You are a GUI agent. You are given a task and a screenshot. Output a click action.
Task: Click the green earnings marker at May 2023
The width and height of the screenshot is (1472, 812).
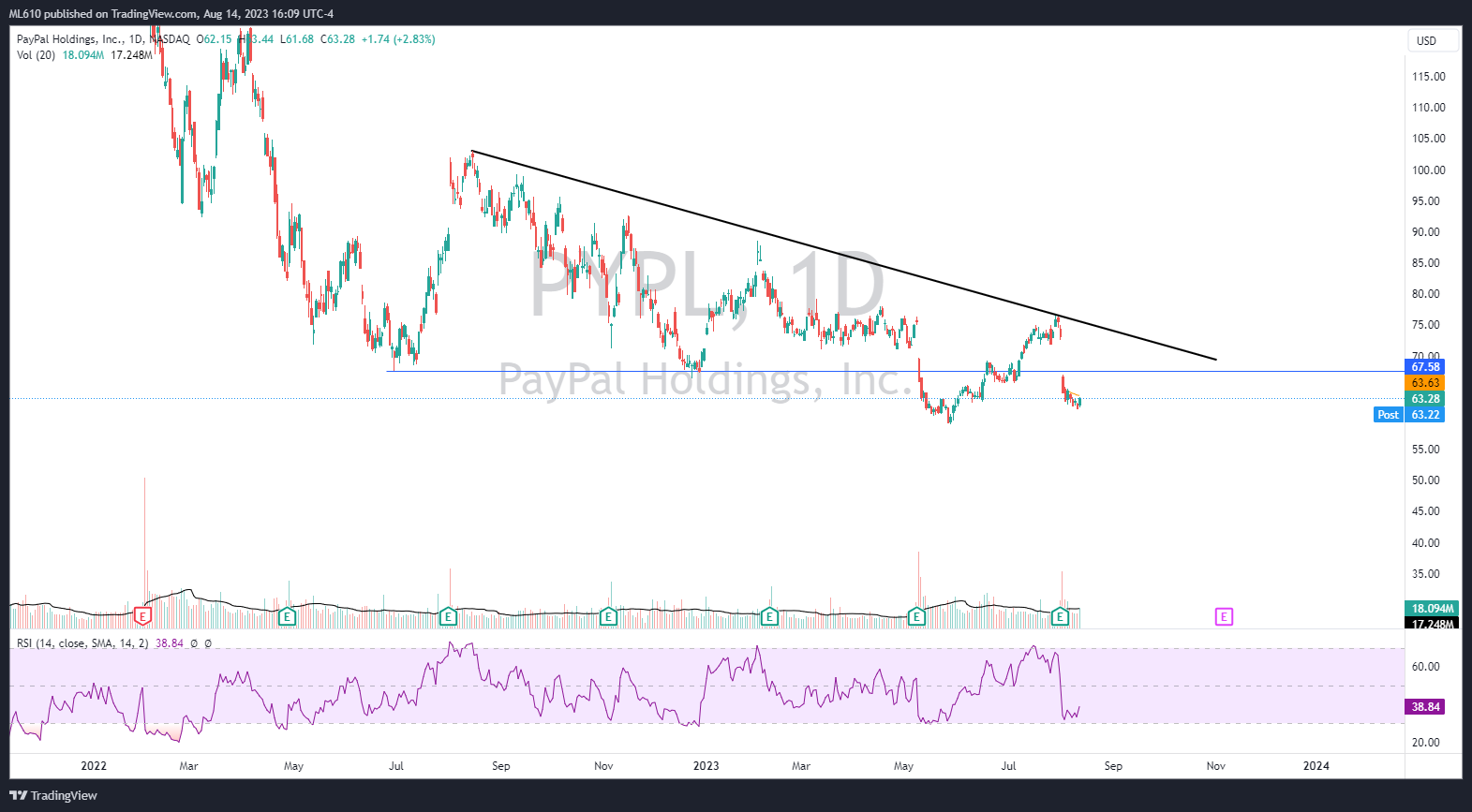916,616
